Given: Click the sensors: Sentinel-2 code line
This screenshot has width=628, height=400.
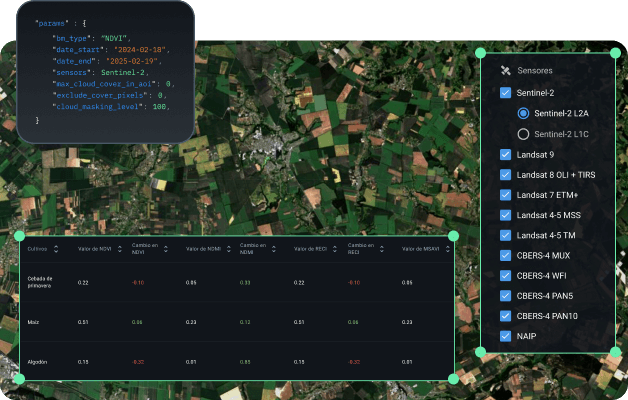Looking at the screenshot, I should 100,72.
